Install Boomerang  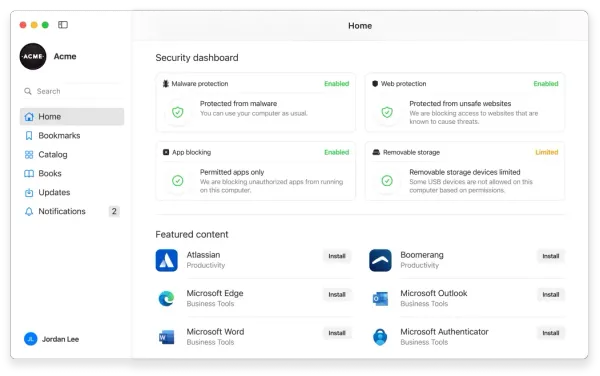tap(551, 256)
